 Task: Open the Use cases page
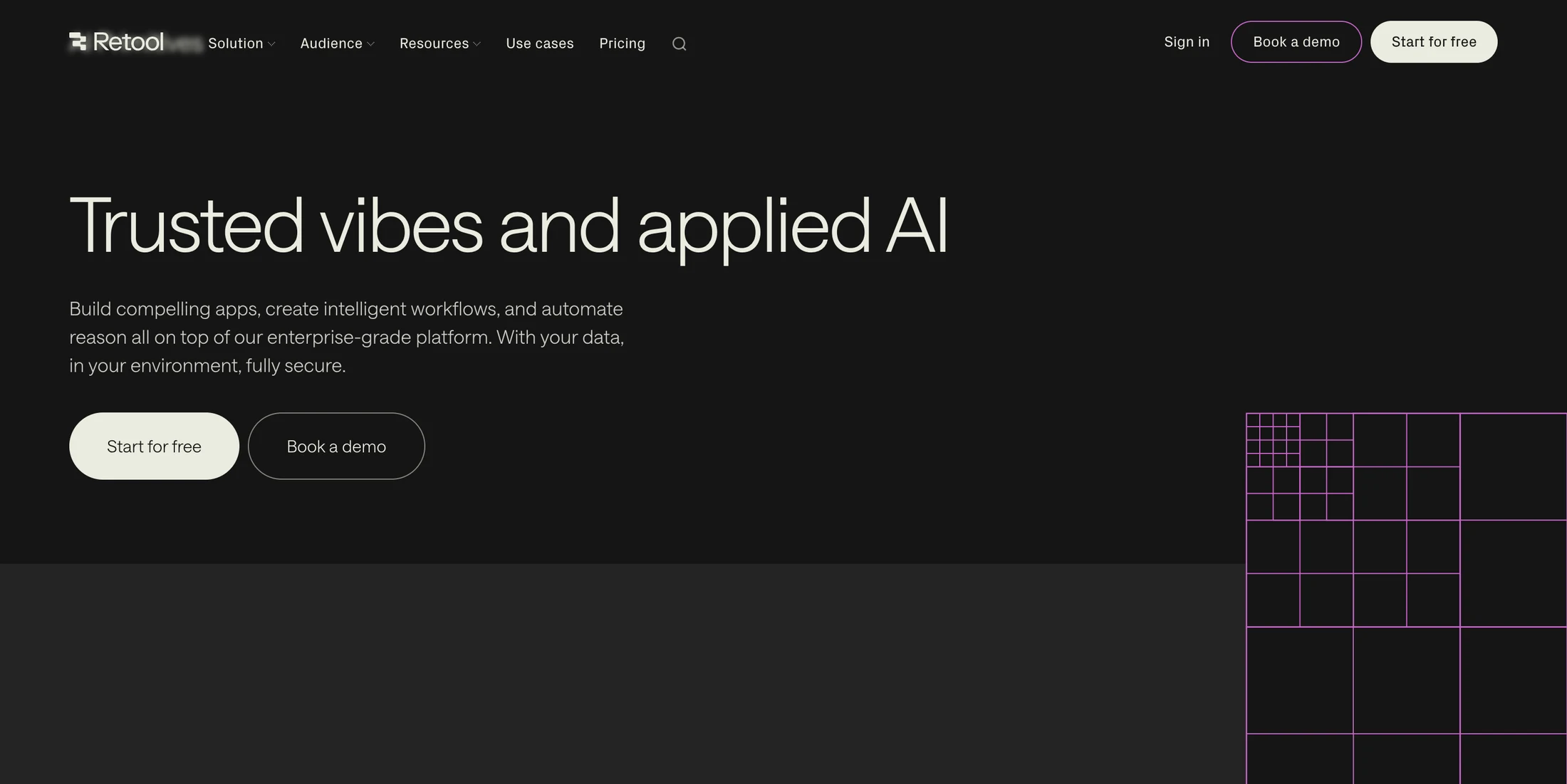pos(539,43)
